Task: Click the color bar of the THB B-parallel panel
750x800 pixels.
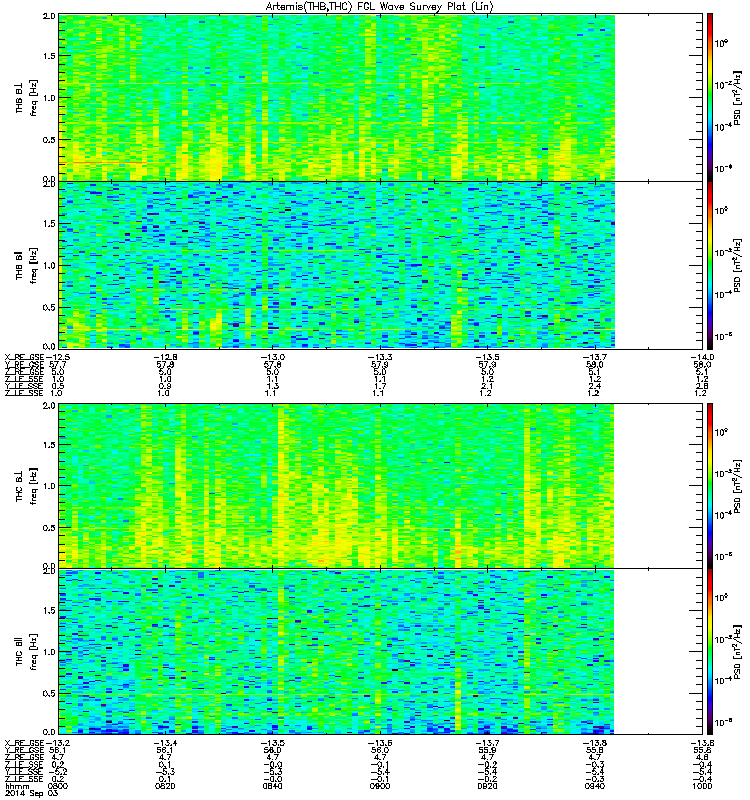Action: click(x=710, y=265)
